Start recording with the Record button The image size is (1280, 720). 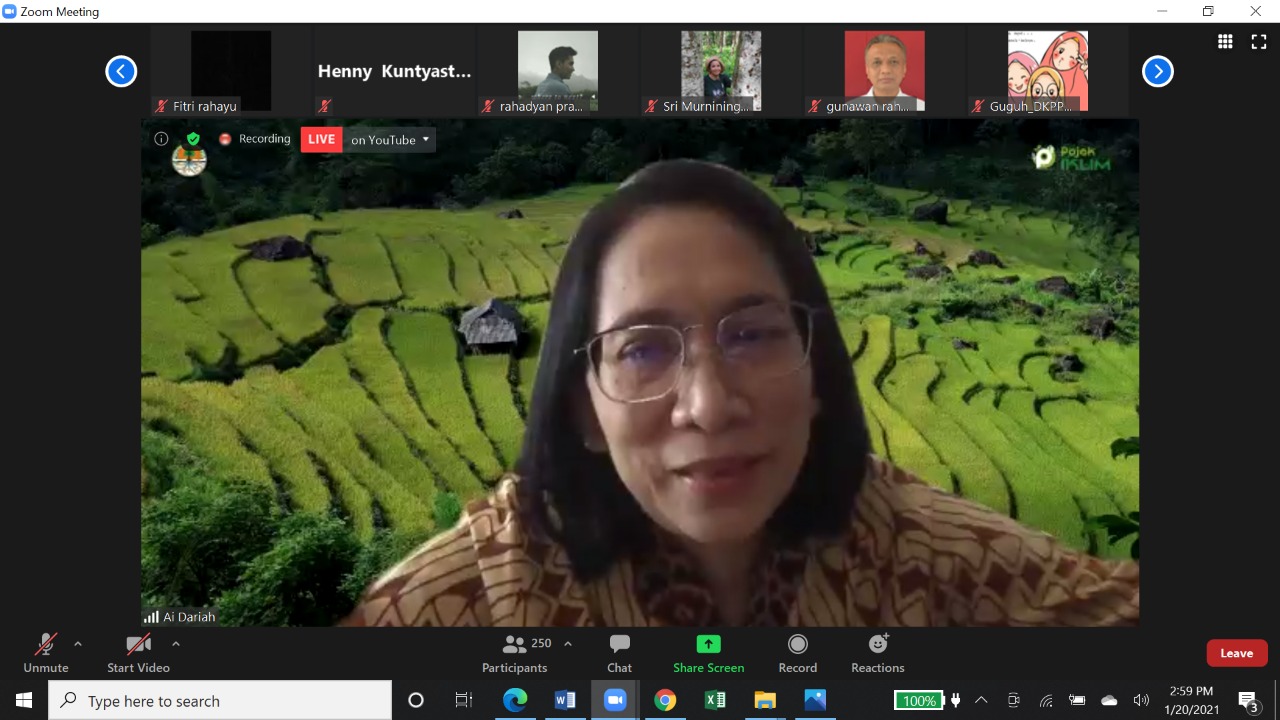click(x=797, y=653)
